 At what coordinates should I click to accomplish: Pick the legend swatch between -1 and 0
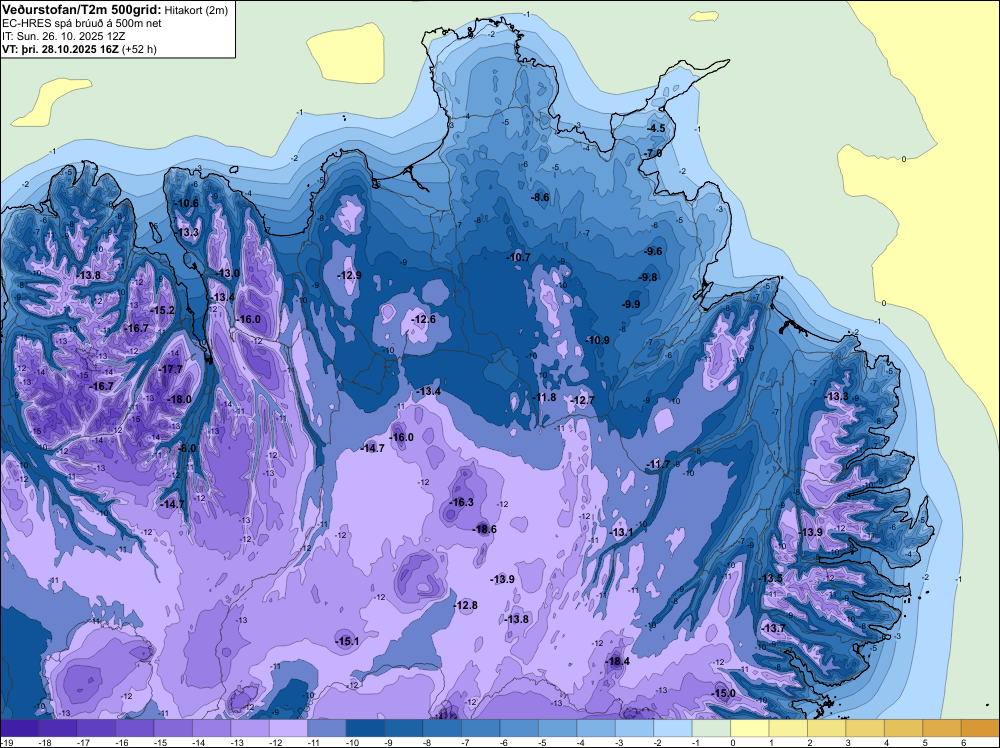pos(711,728)
